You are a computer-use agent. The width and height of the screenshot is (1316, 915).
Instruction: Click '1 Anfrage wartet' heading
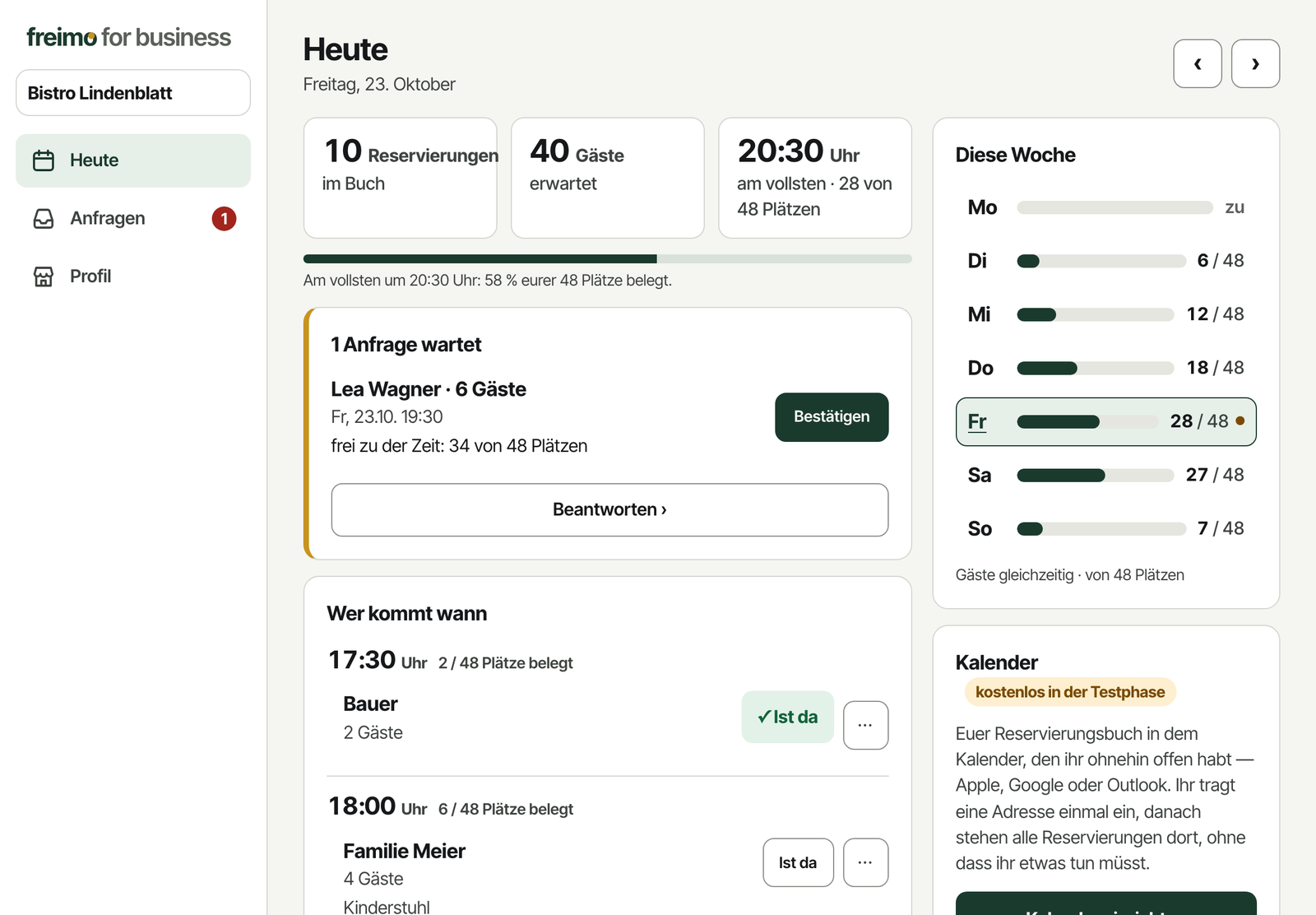tap(406, 345)
